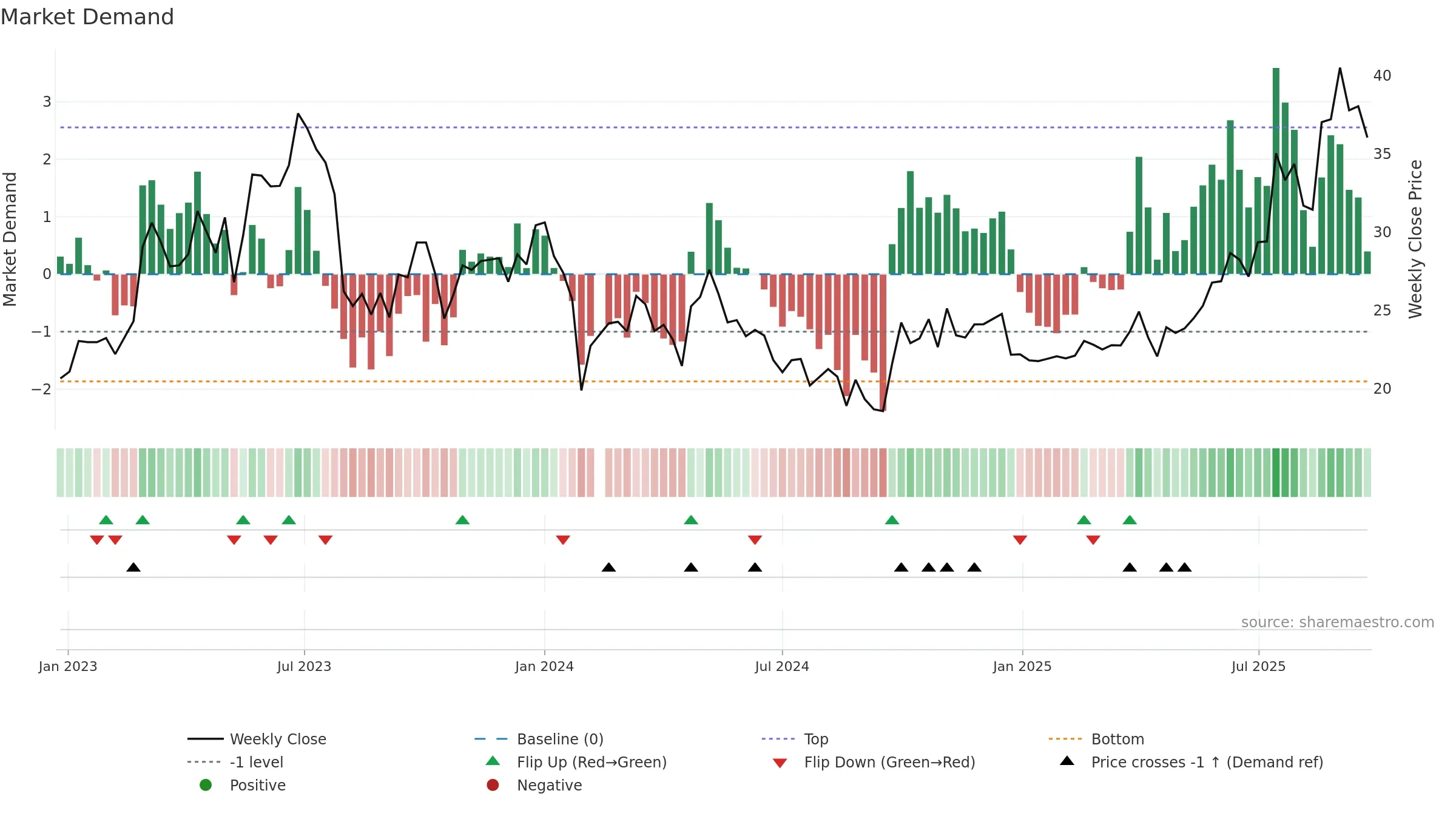This screenshot has width=1456, height=819.
Task: Click the black price-cross marker after Jan 2024
Action: [x=608, y=567]
